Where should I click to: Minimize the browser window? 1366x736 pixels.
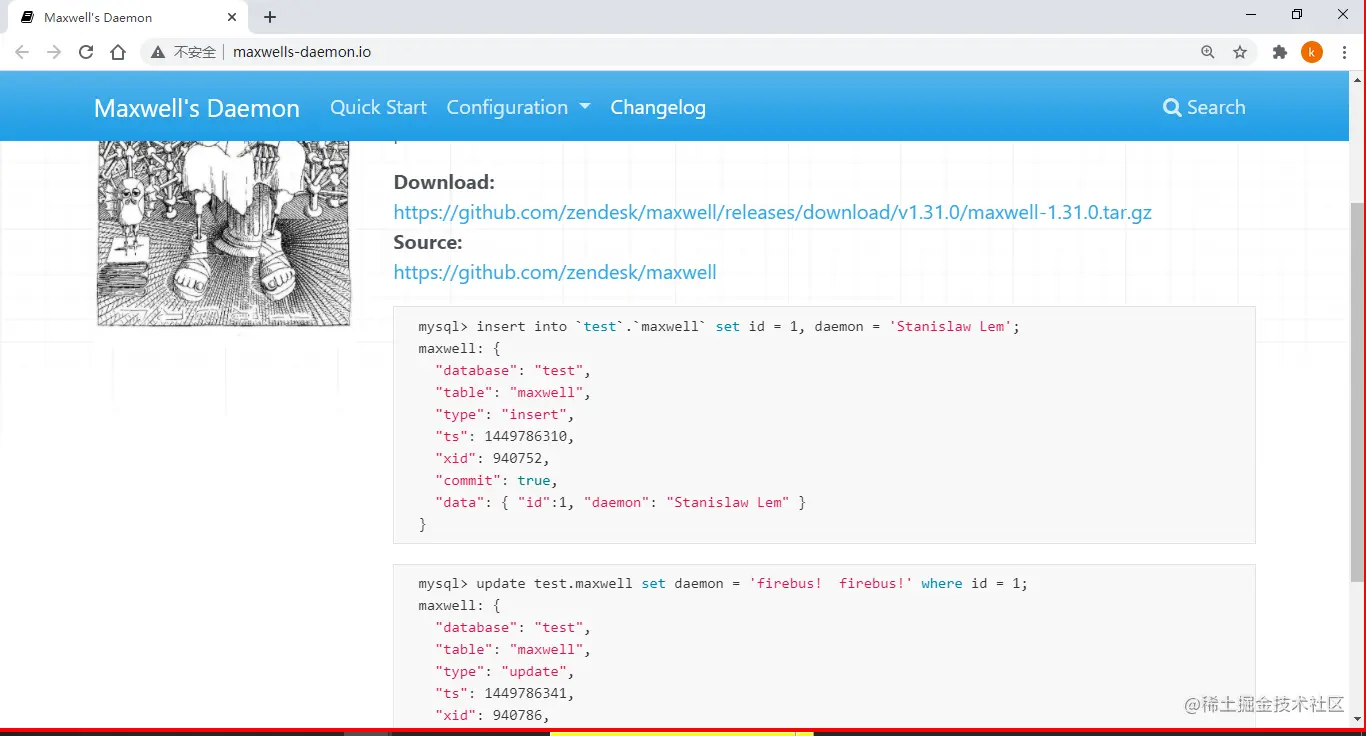pos(1251,15)
